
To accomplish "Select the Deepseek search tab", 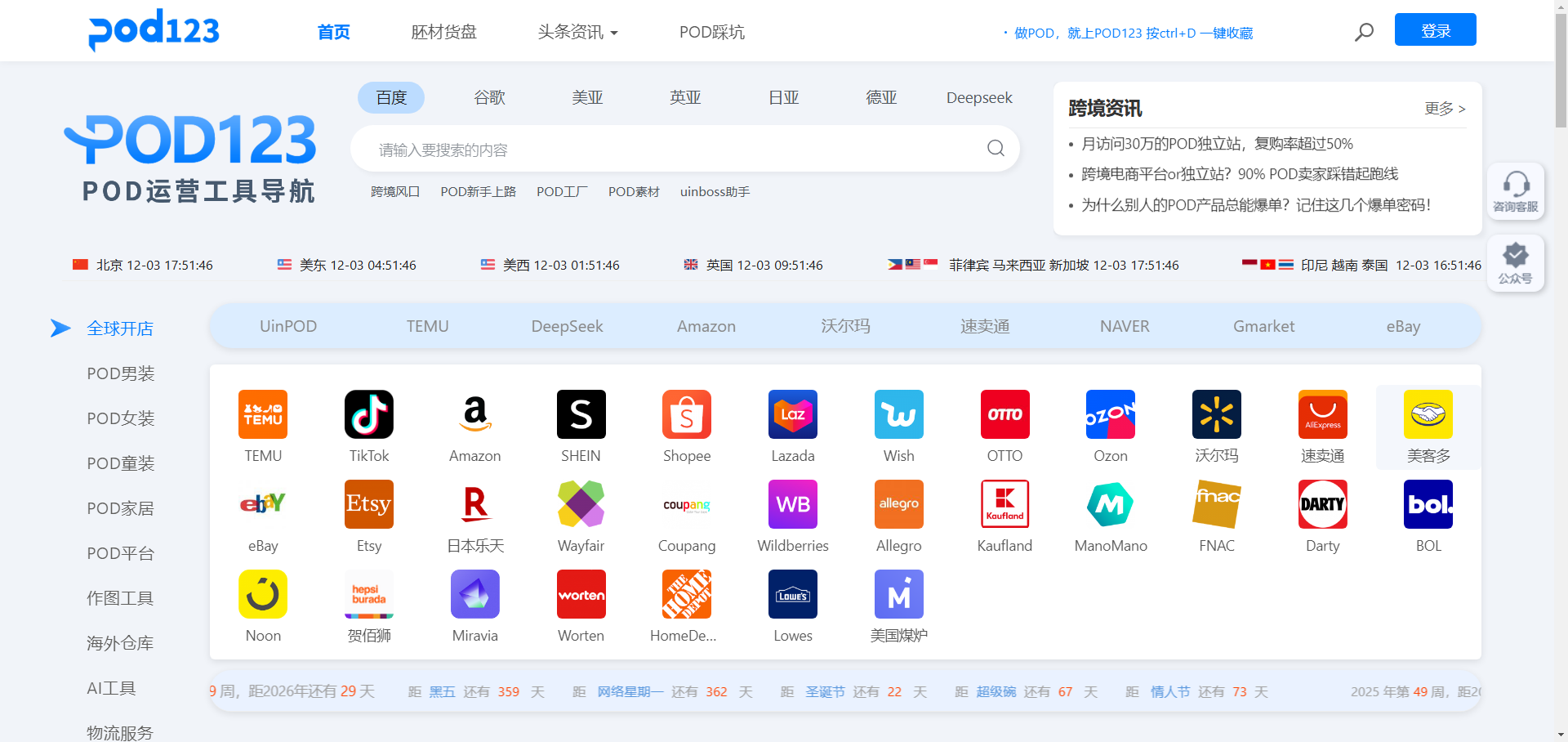I will 978,97.
